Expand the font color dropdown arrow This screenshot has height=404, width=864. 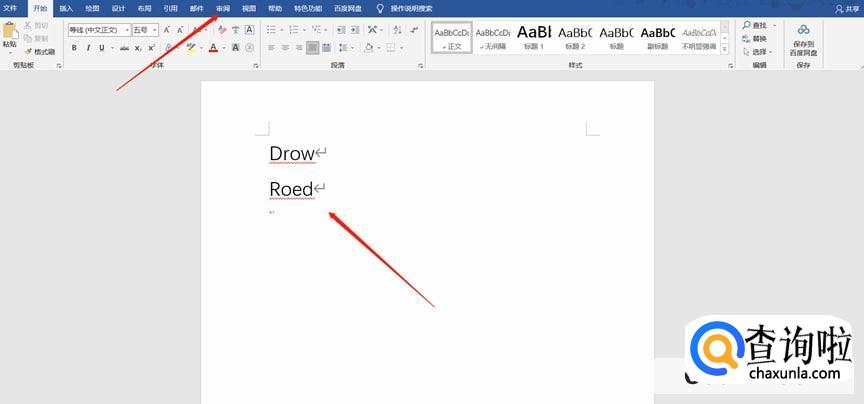coord(224,48)
